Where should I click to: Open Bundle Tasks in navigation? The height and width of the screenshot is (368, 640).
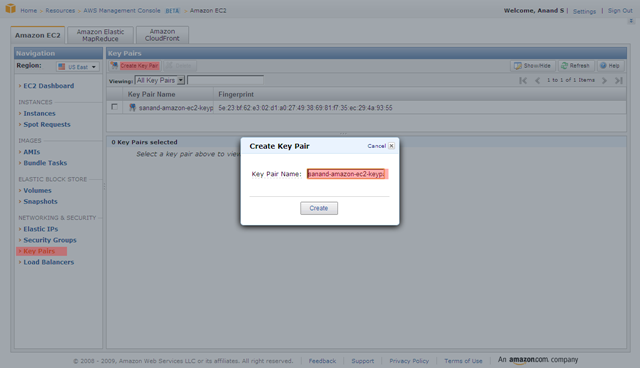point(45,163)
